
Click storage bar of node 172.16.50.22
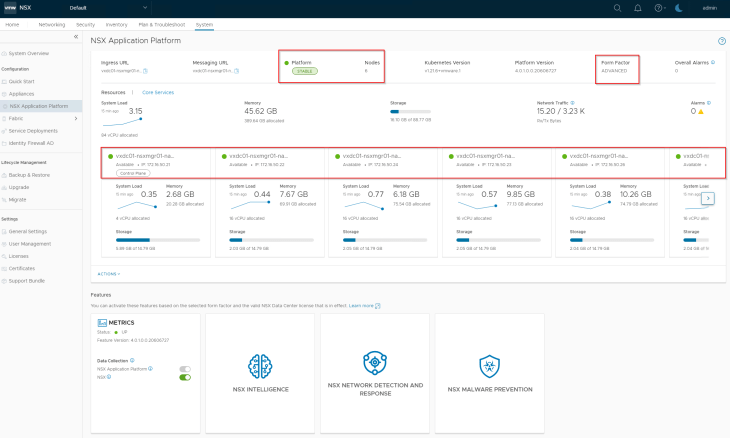(271, 240)
